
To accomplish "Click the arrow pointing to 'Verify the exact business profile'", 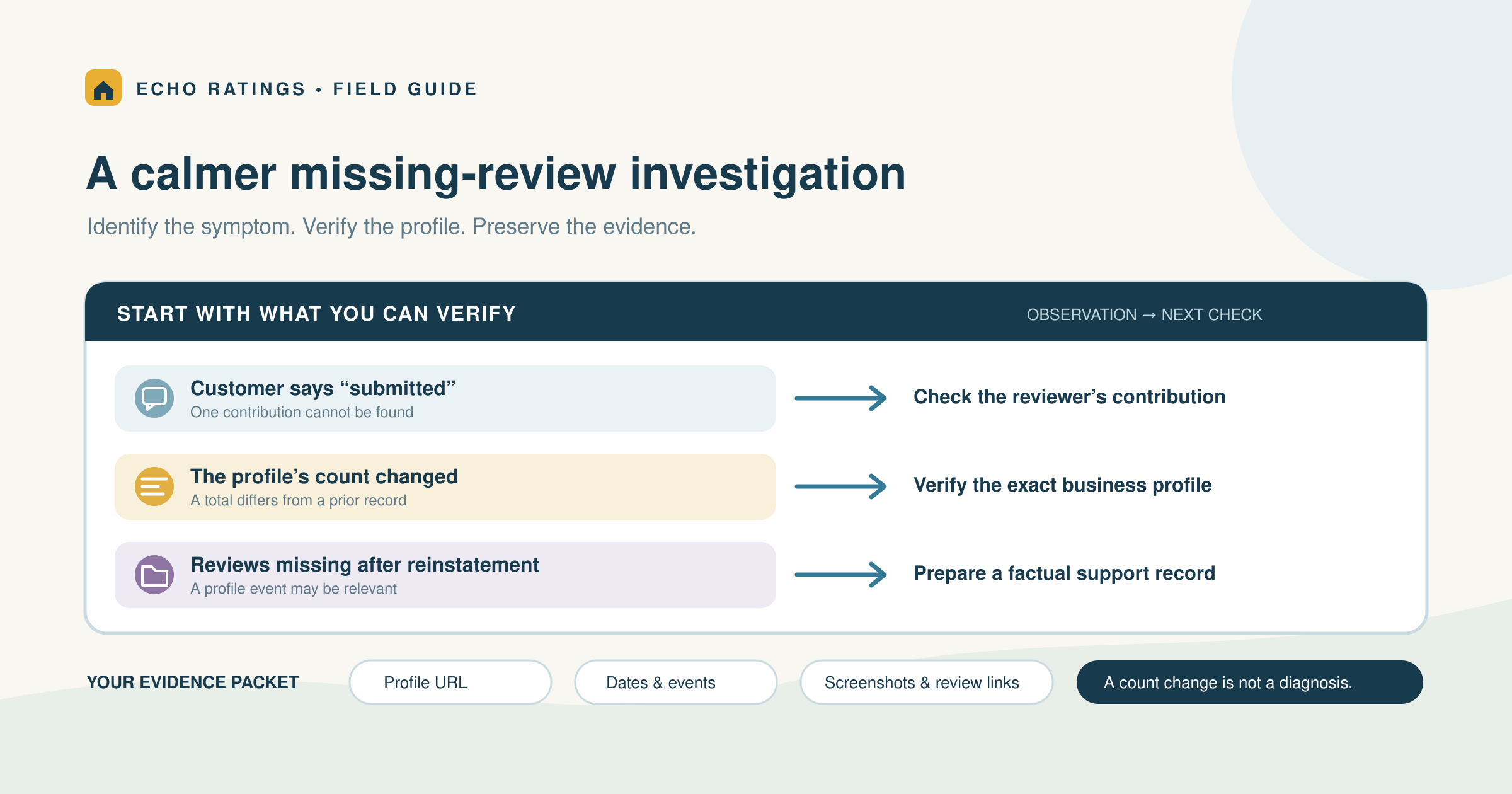I will (x=841, y=486).
